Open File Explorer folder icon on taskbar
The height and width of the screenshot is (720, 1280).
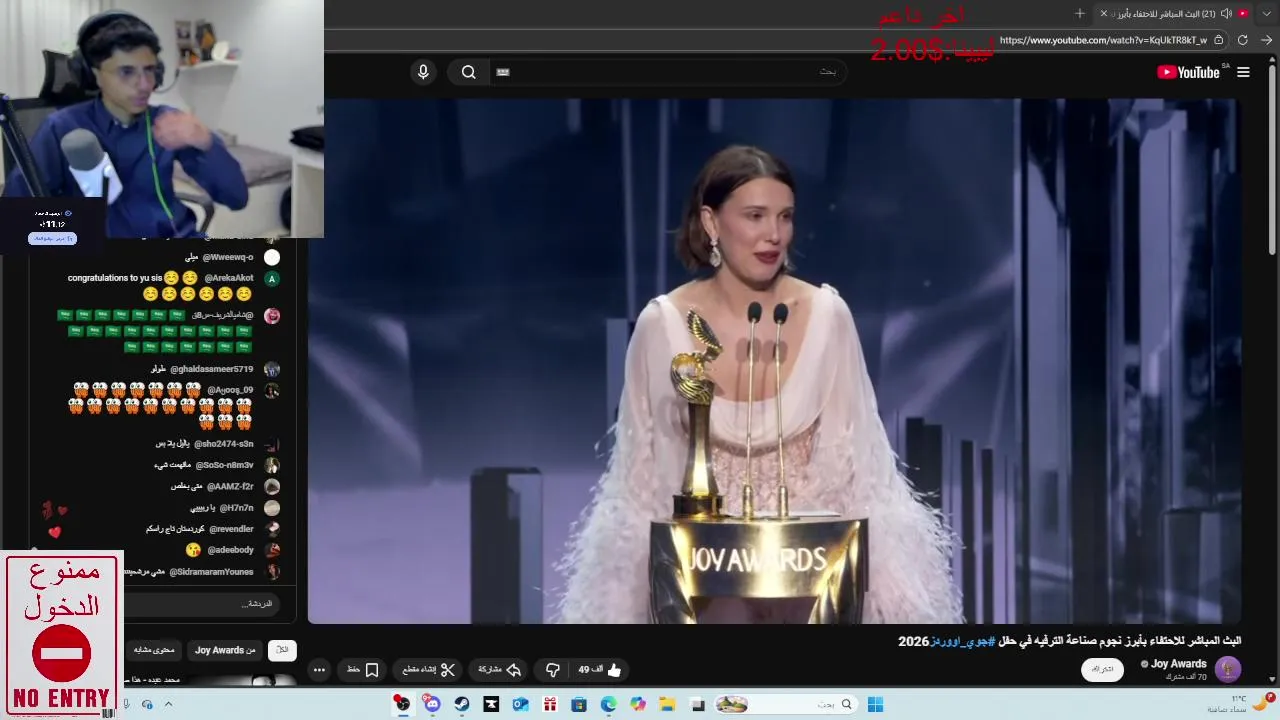pyautogui.click(x=668, y=704)
